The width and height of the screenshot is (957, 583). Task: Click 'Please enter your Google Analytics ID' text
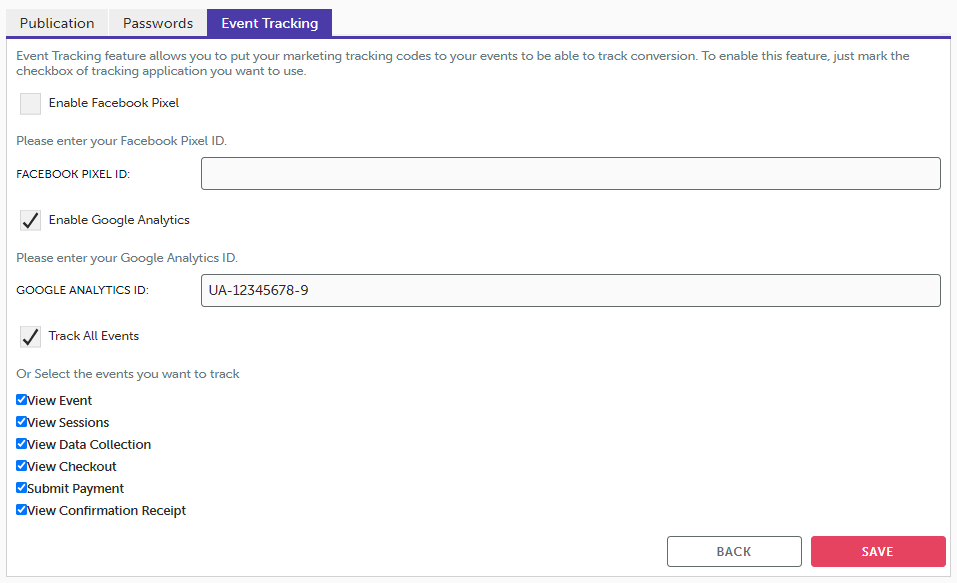127,258
